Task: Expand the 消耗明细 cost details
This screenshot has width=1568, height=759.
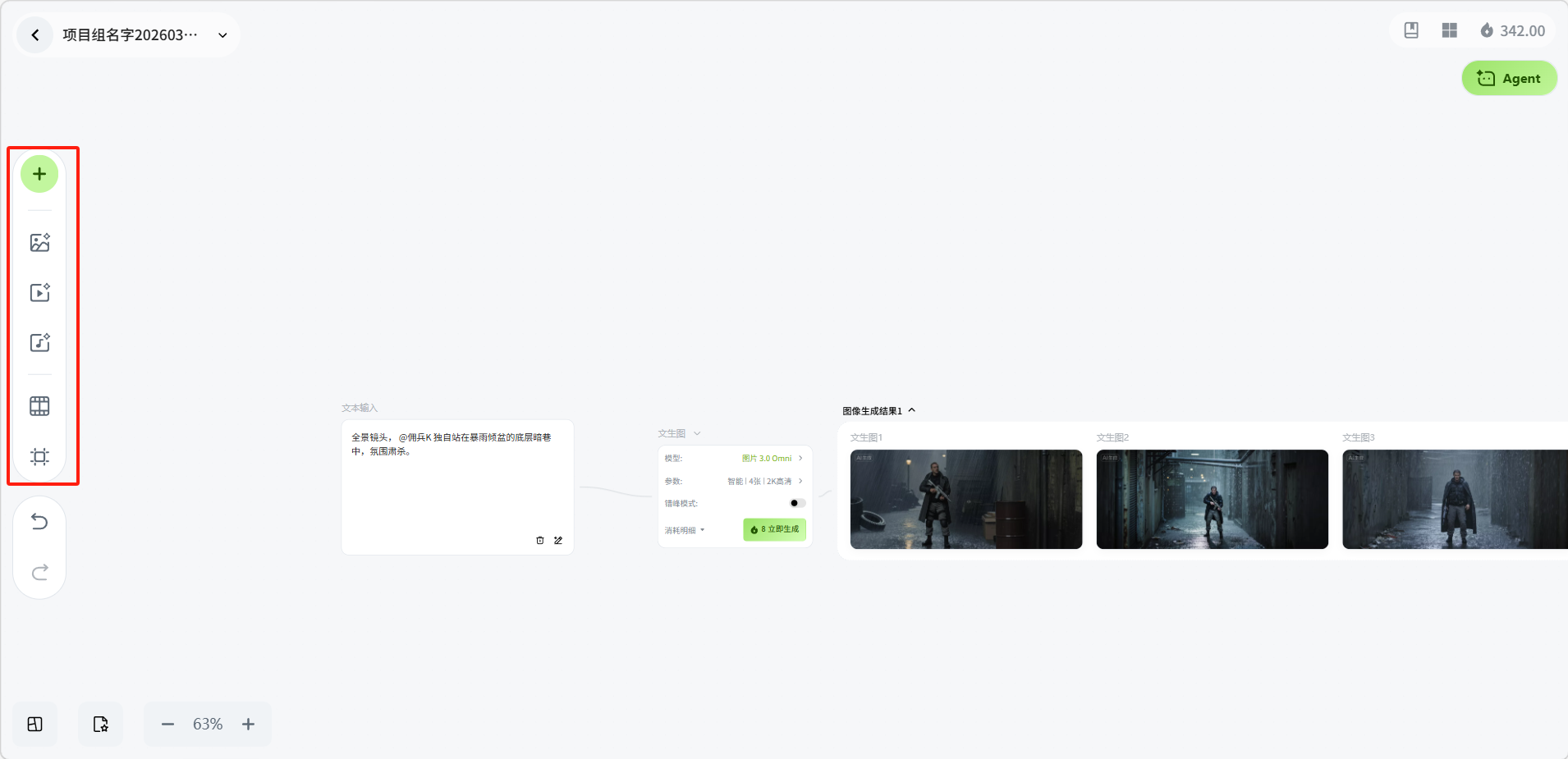Action: [x=685, y=531]
